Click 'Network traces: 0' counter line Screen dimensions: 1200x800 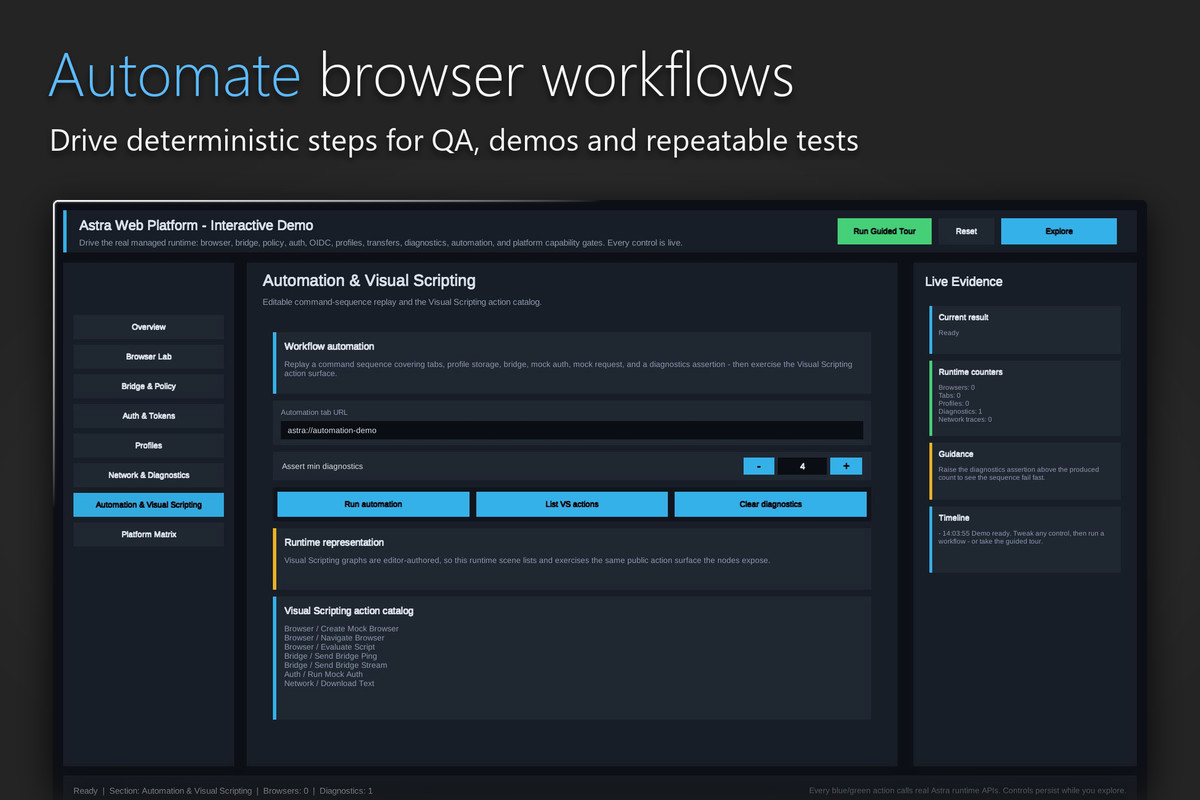tap(965, 419)
